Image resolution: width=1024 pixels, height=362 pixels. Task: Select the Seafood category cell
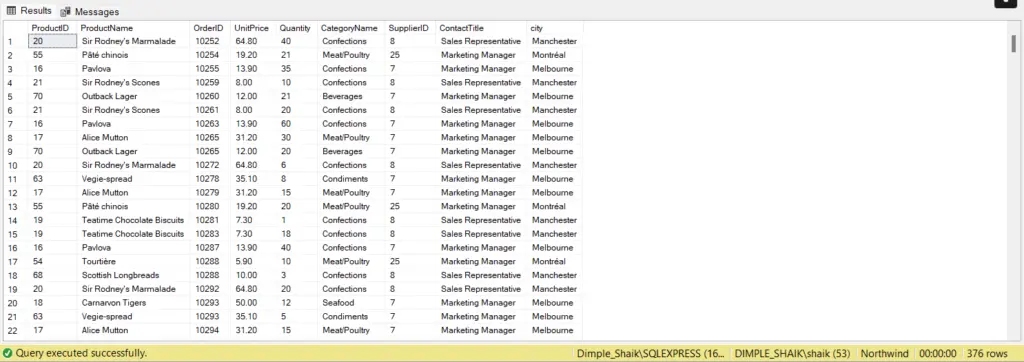[351, 303]
